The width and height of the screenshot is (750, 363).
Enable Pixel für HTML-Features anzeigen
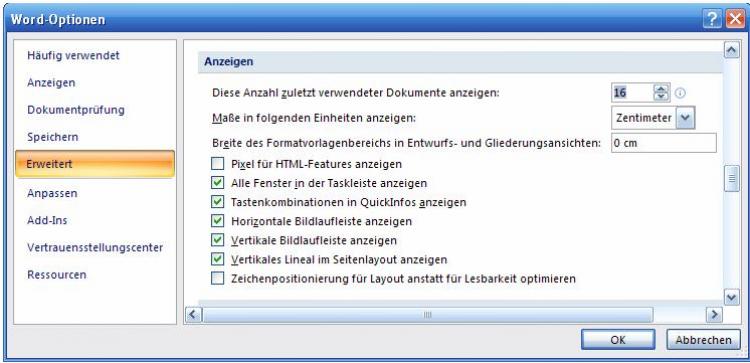(x=218, y=164)
